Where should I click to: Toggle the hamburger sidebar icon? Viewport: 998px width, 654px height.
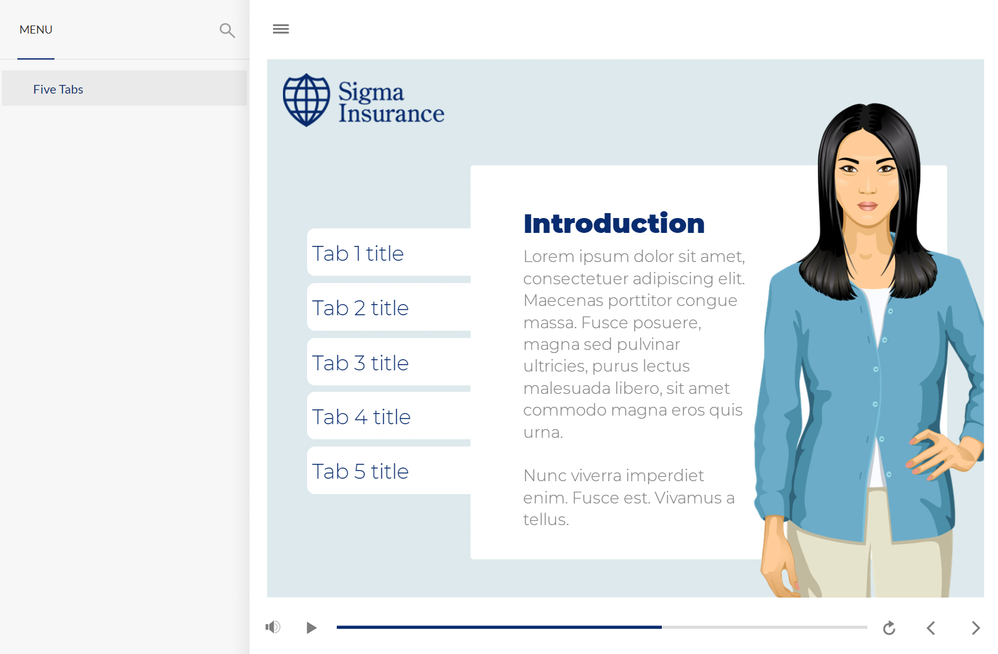coord(281,29)
